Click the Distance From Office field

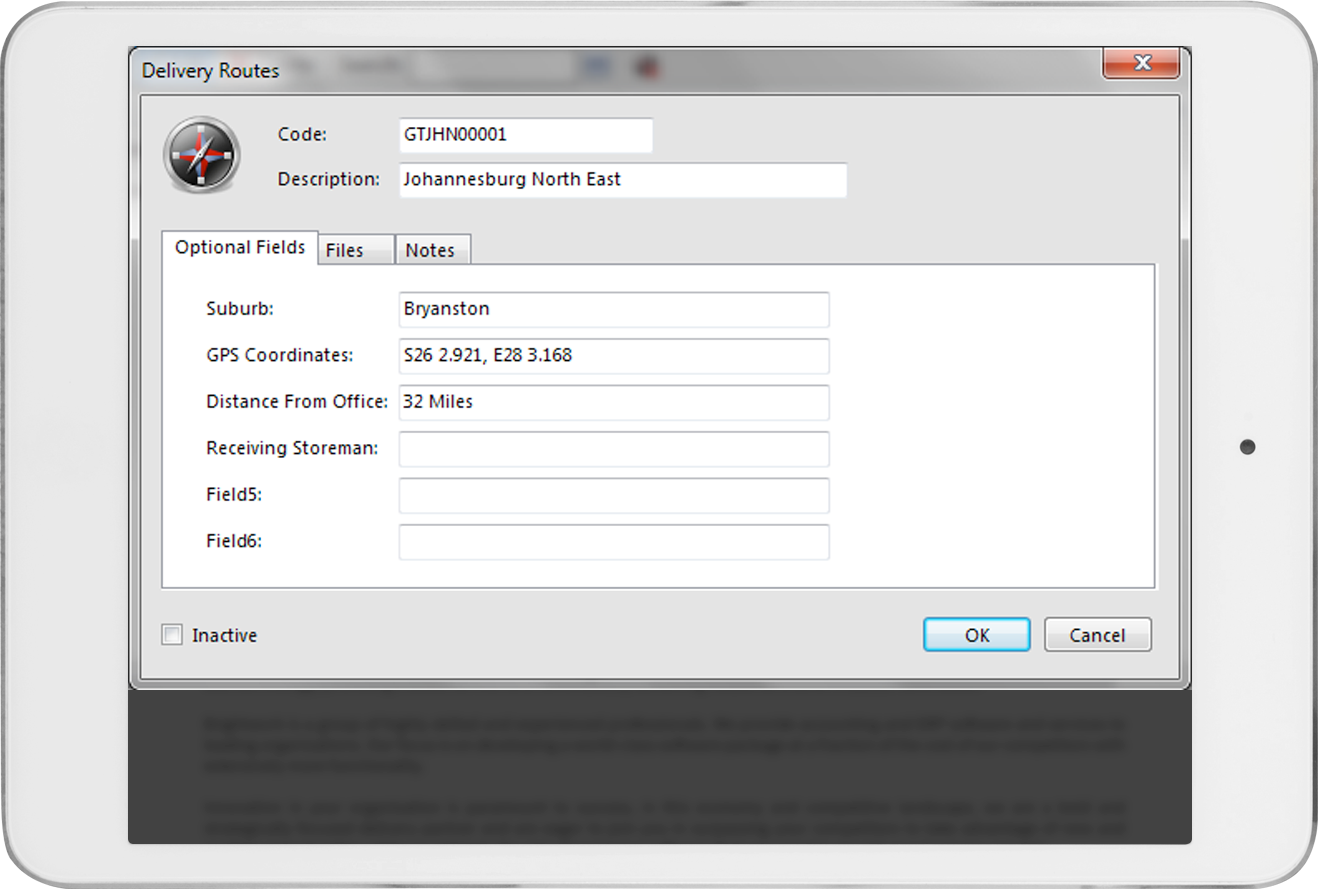tap(613, 402)
